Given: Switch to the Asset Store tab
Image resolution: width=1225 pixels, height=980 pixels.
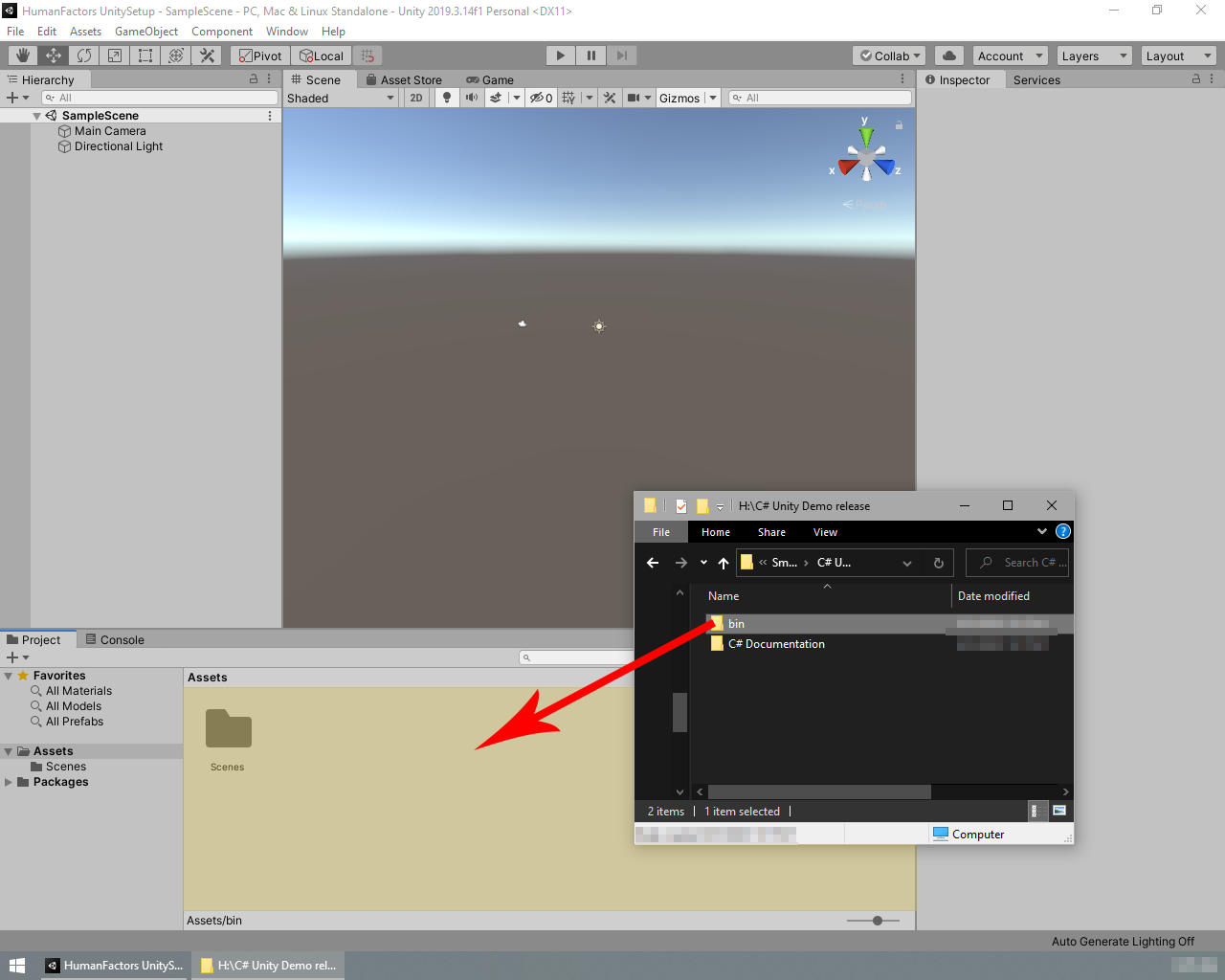Looking at the screenshot, I should click(405, 80).
